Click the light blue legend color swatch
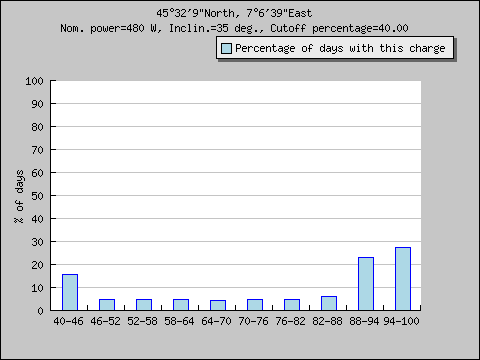The width and height of the screenshot is (480, 360). pyautogui.click(x=226, y=48)
